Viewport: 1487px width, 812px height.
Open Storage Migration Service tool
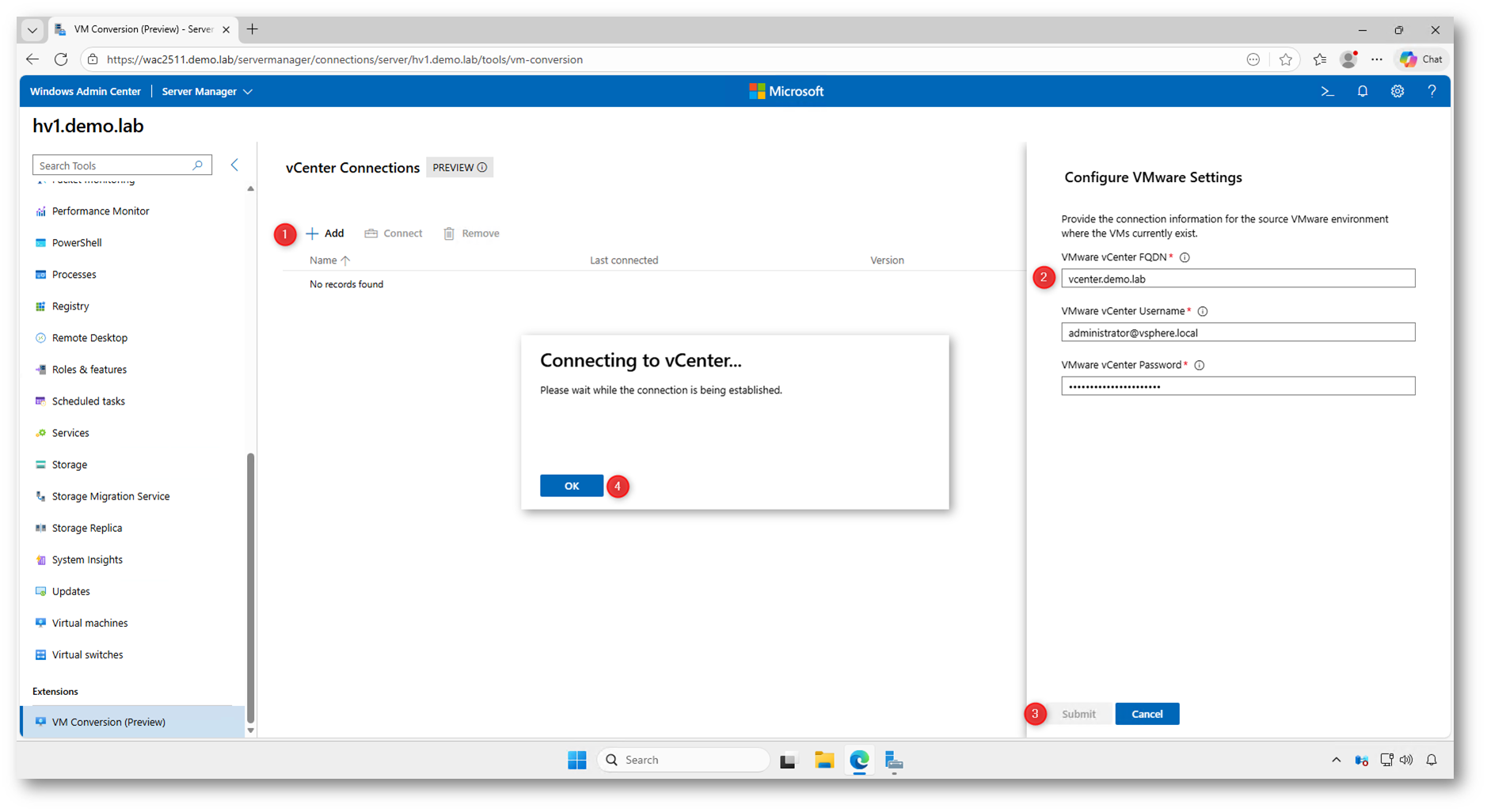(110, 497)
